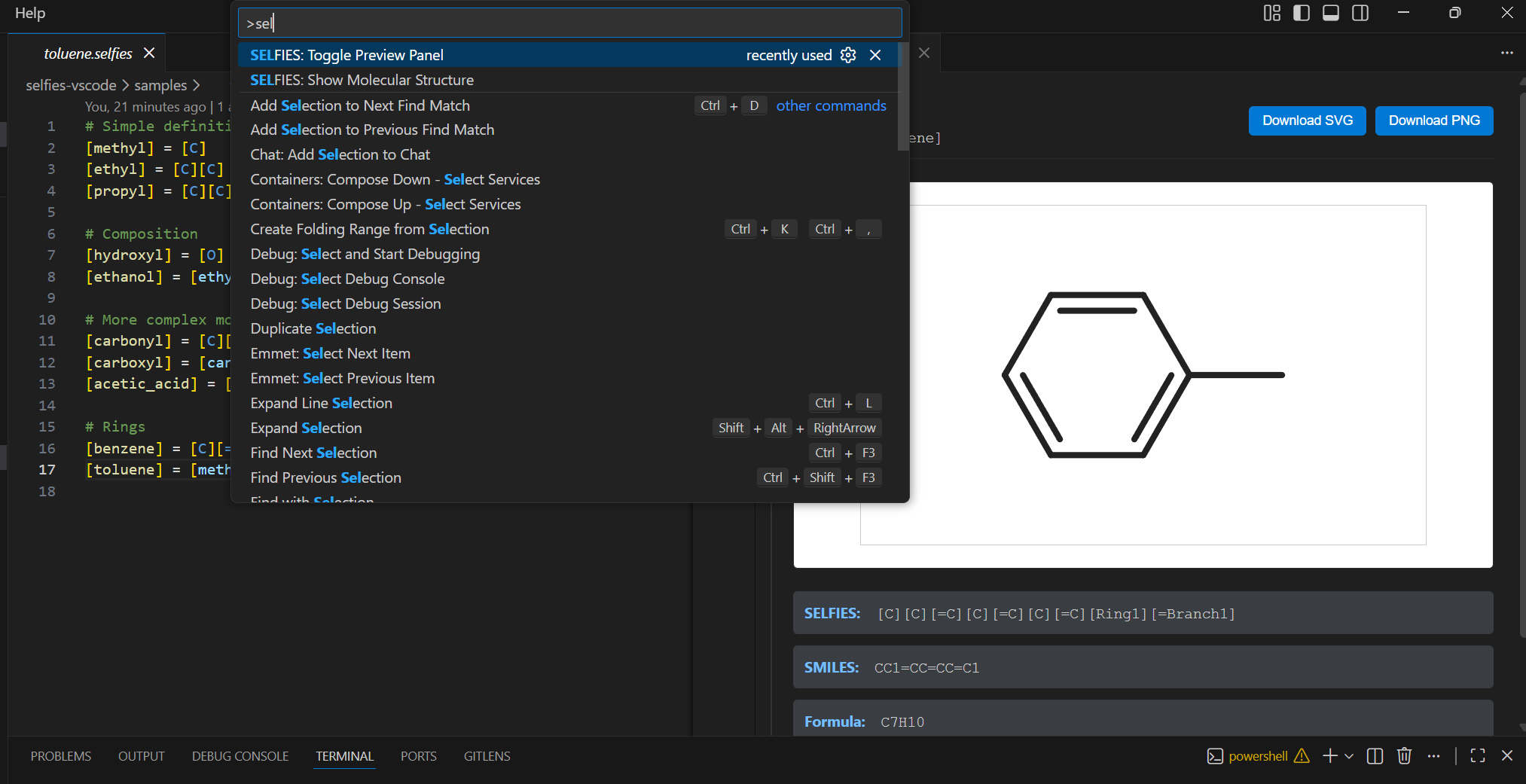Screen dimensions: 1526x784
Task: Open the Help menu
Action: (30, 13)
